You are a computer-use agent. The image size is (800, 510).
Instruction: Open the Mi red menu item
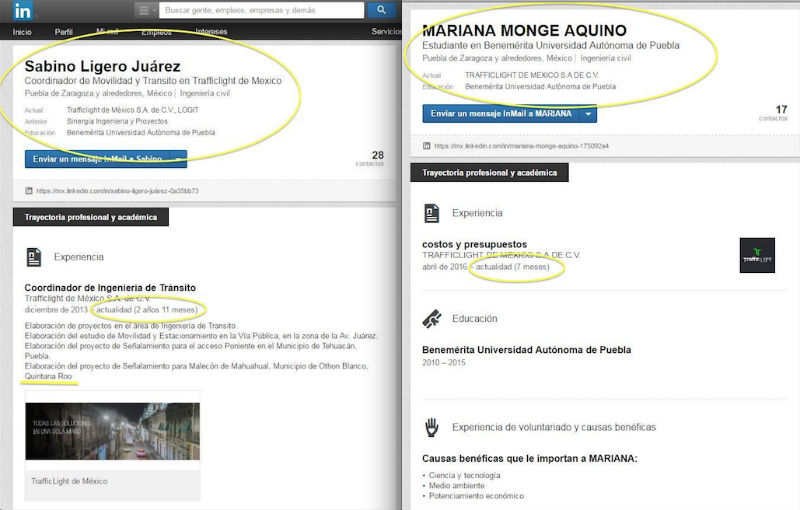click(107, 32)
